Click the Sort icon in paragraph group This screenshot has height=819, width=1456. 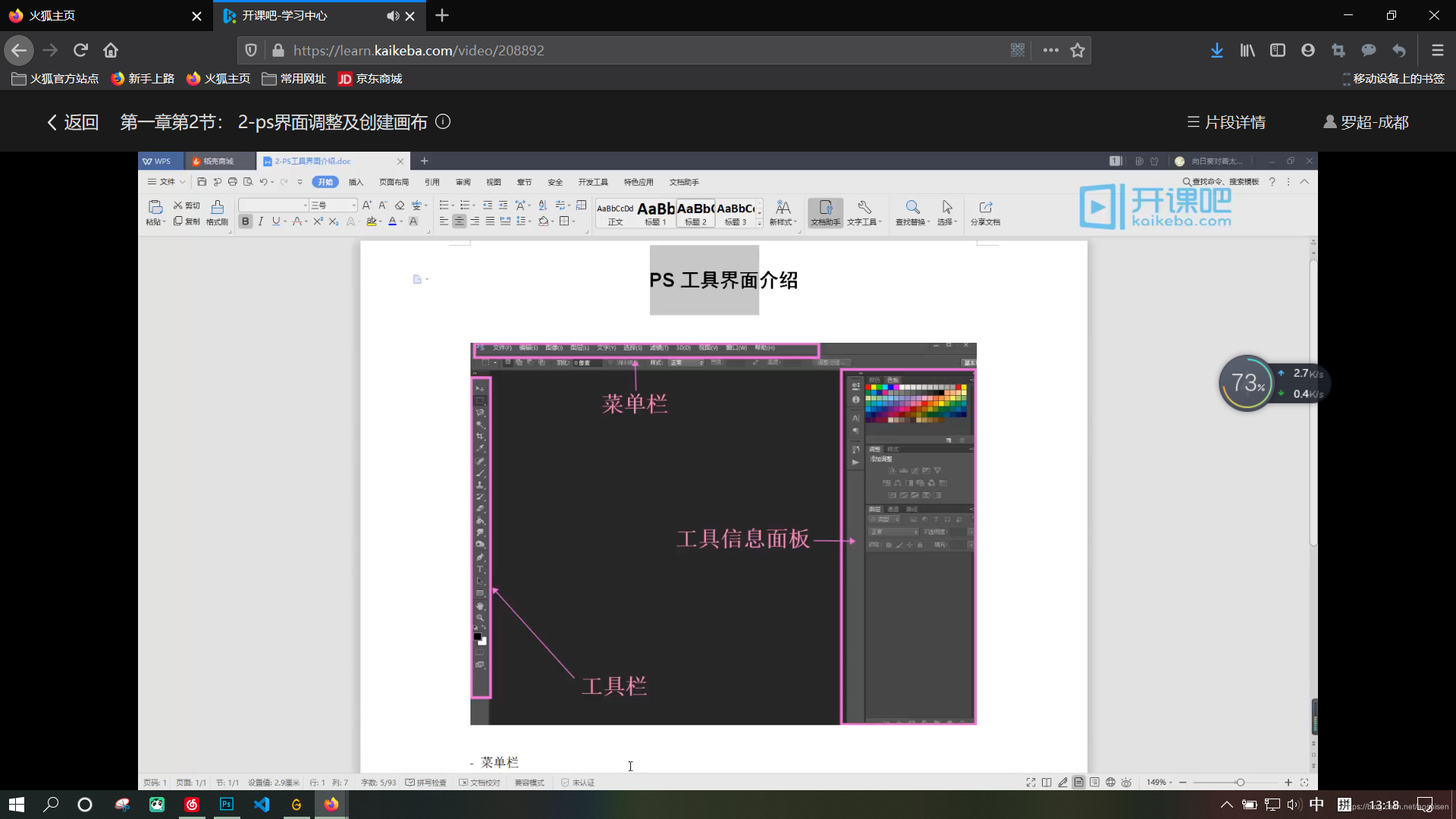point(542,206)
